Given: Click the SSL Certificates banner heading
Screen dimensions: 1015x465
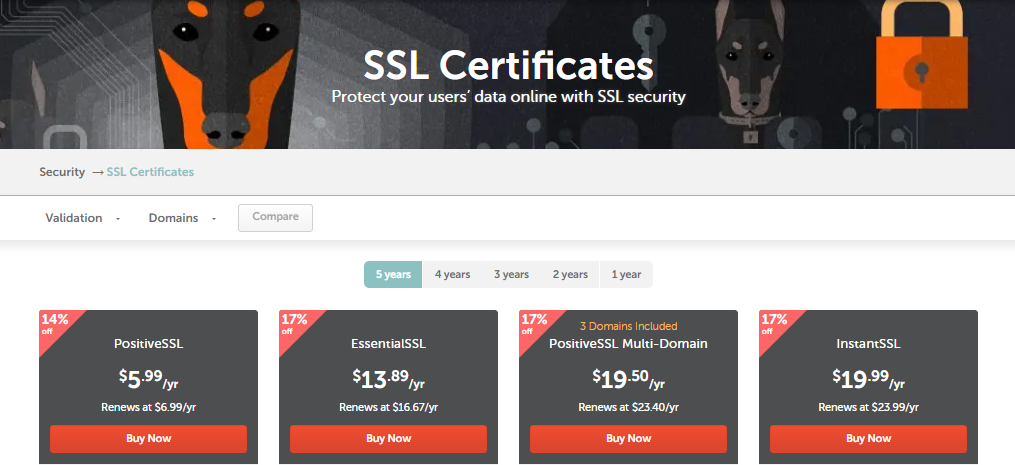Looking at the screenshot, I should [508, 65].
